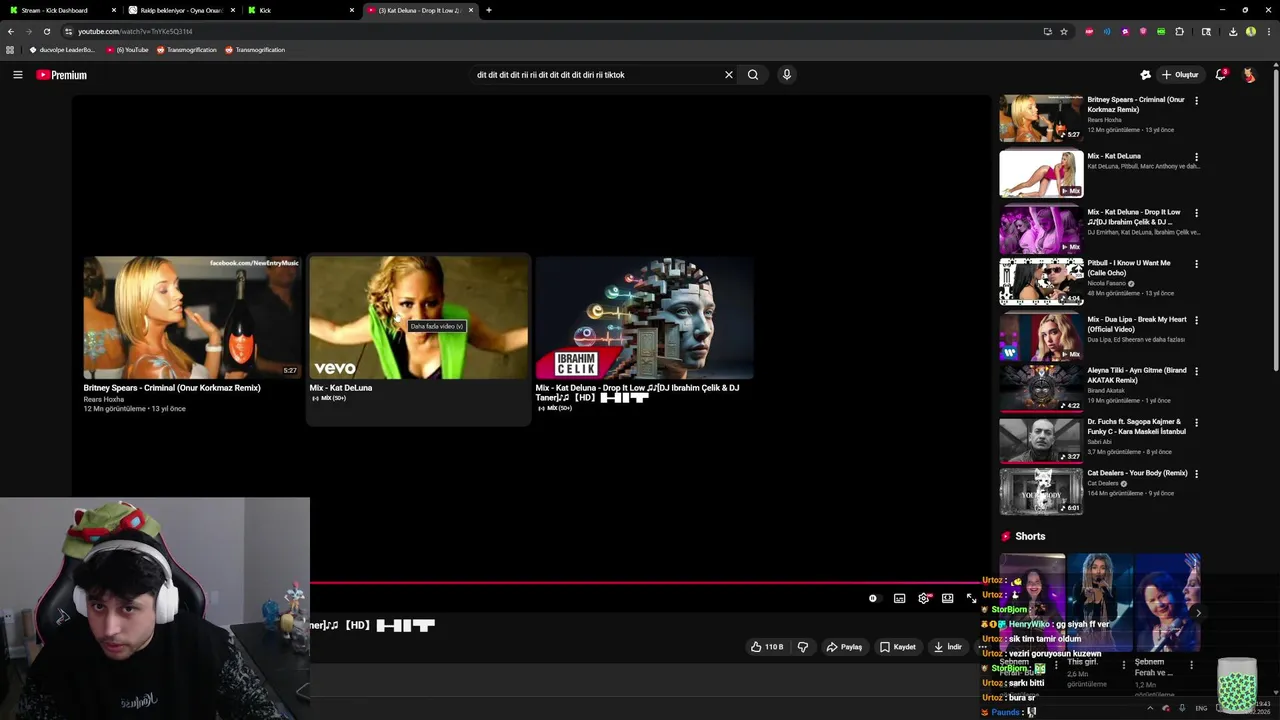Screen dimensions: 1280x720
Task: Switch to the Stream - Kick Dashboard tab
Action: (60, 10)
